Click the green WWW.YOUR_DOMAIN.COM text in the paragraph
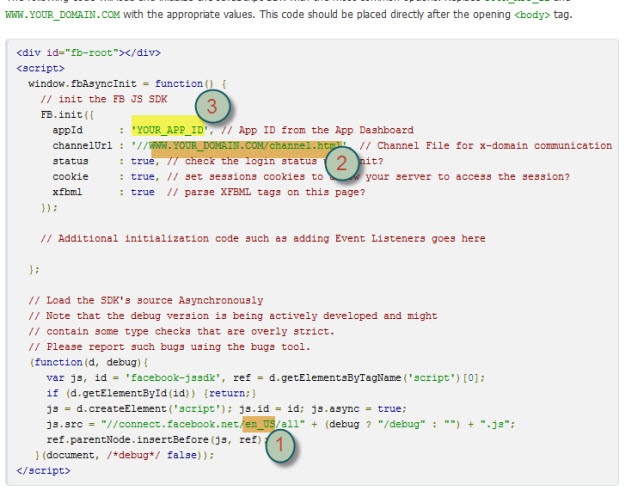This screenshot has height=488, width=630. click(62, 15)
